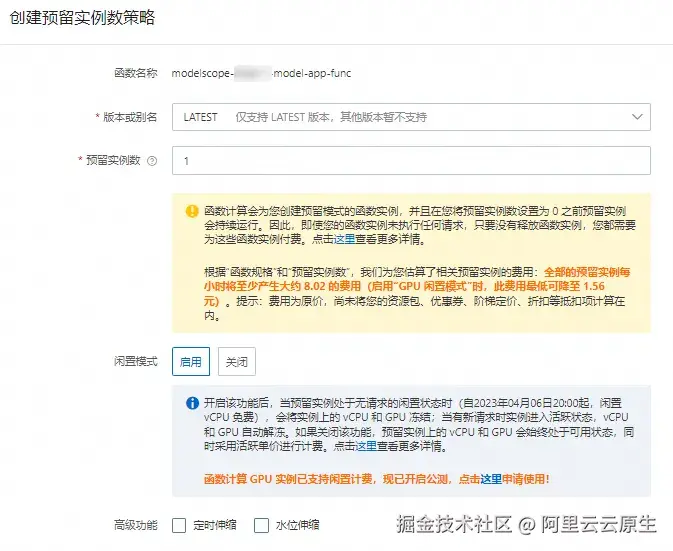Open the 版本或别名 LATEST dropdown
Viewport: 673px width, 551px height.
411,117
